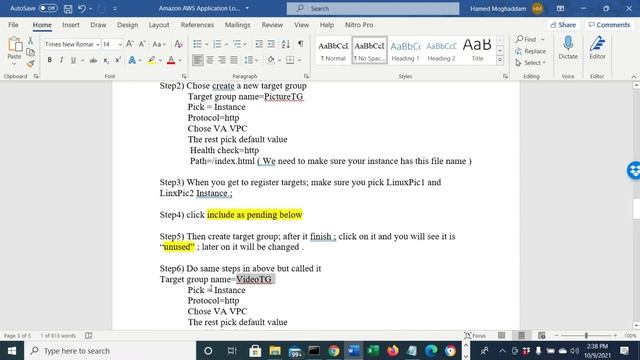Screen dimensions: 640x360
Task: Clear all formatting icon
Action: coord(178,44)
